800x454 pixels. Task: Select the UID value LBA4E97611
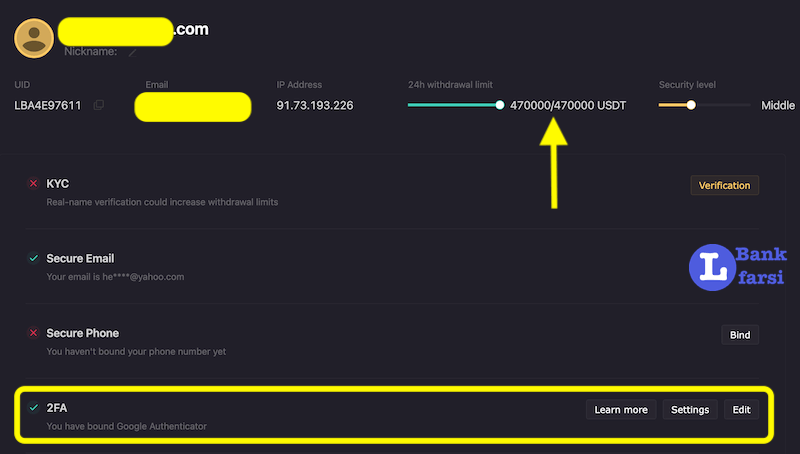50,105
